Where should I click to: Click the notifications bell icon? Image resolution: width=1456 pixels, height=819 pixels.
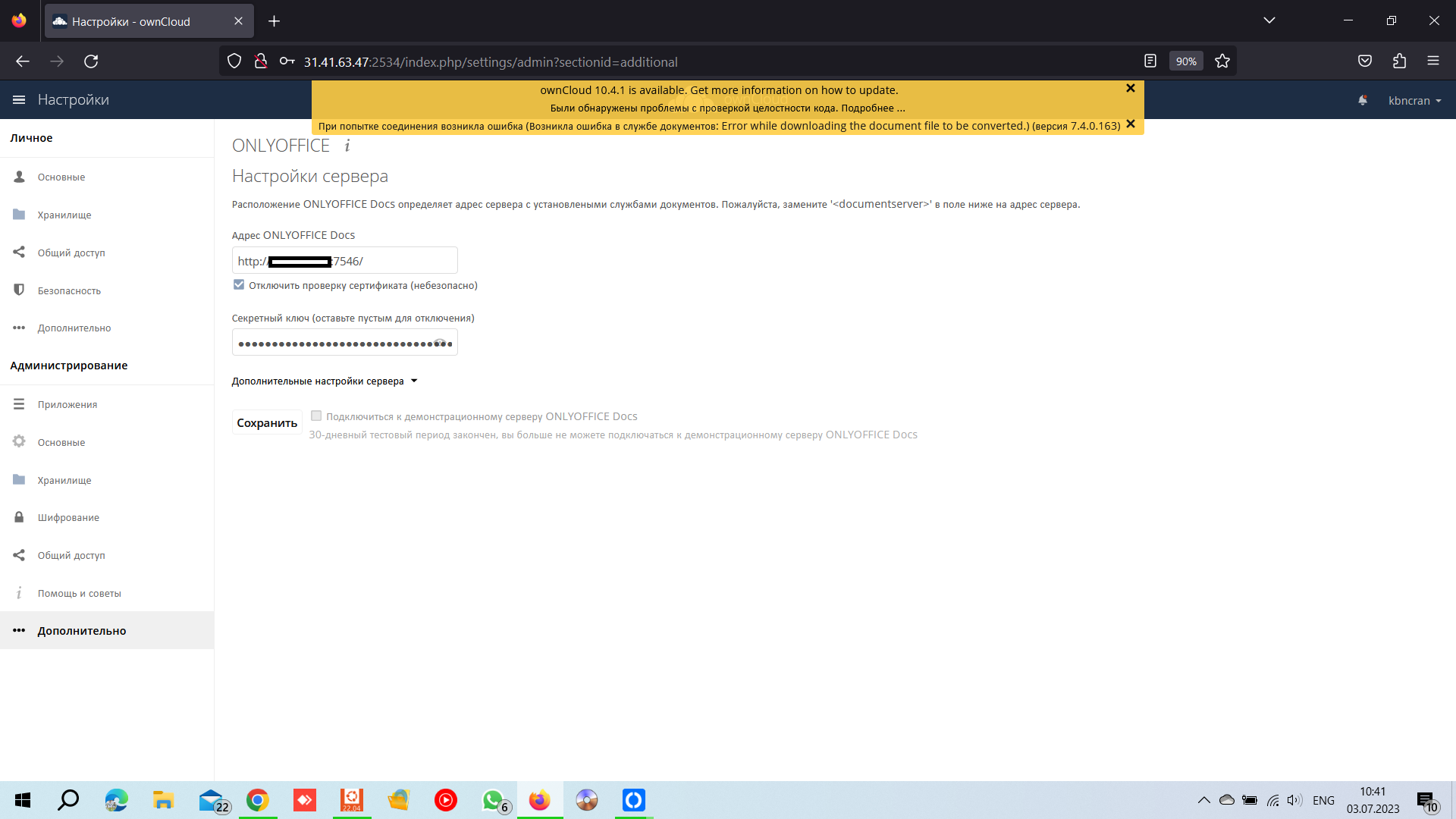click(x=1363, y=100)
